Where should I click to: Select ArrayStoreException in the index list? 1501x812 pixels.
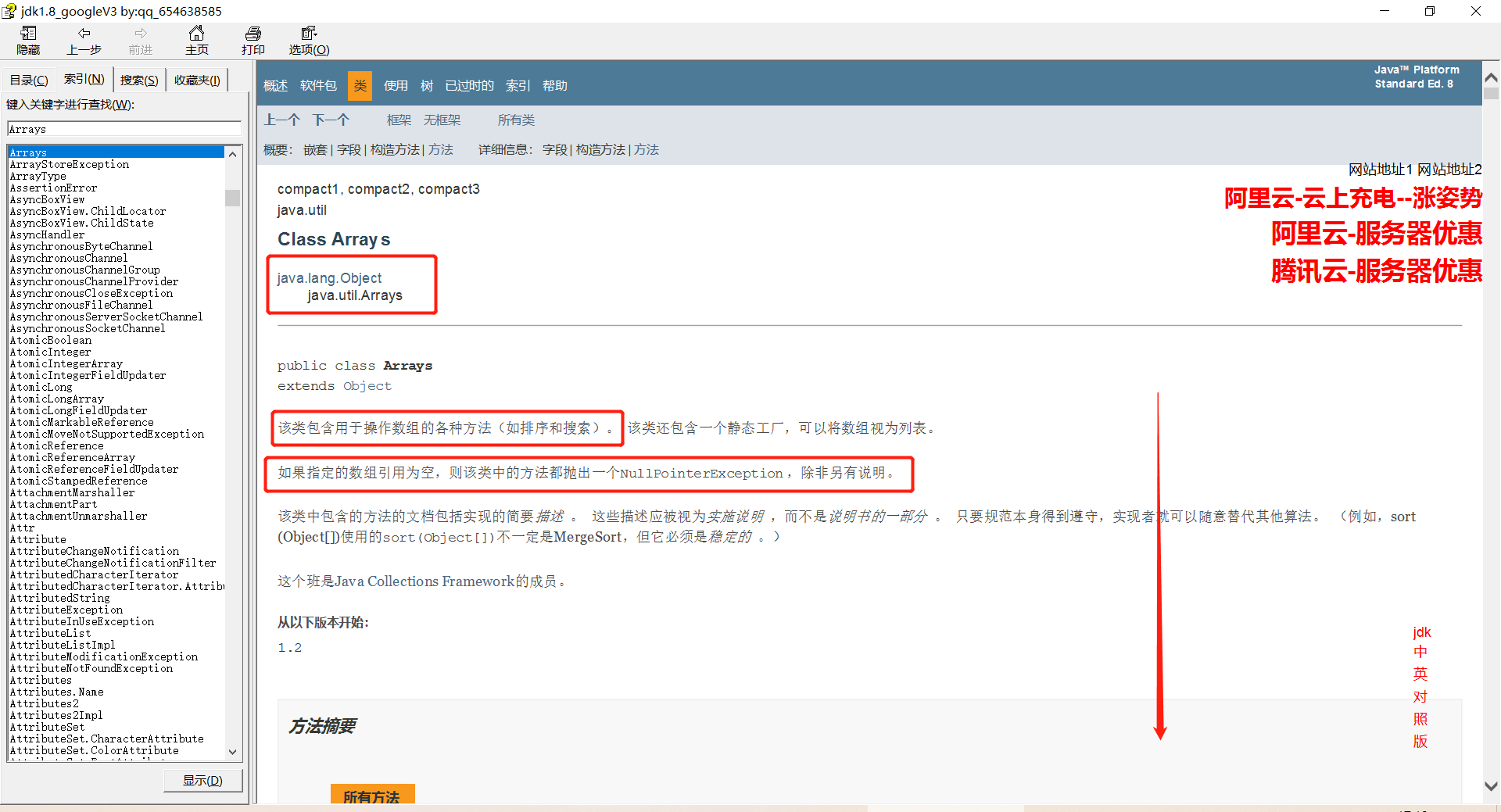70,164
